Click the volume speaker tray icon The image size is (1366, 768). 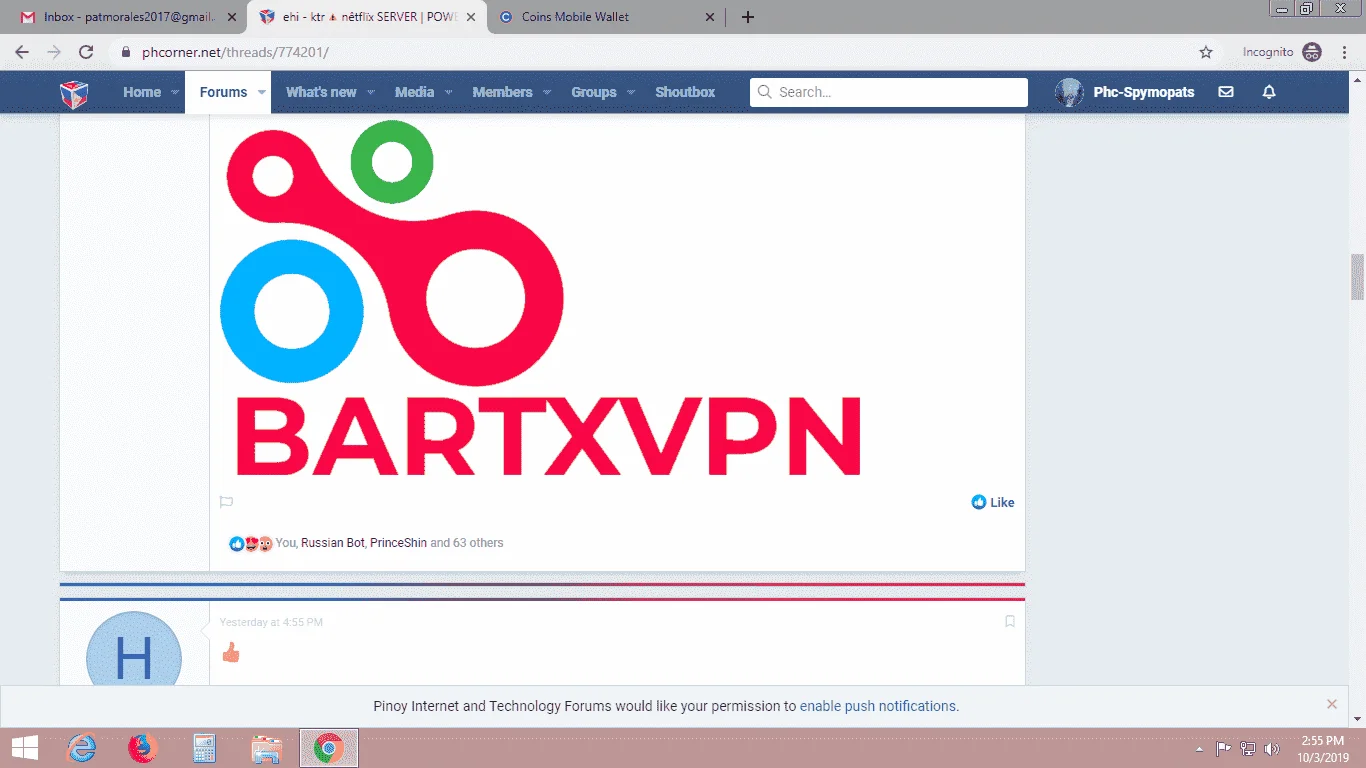[1272, 749]
